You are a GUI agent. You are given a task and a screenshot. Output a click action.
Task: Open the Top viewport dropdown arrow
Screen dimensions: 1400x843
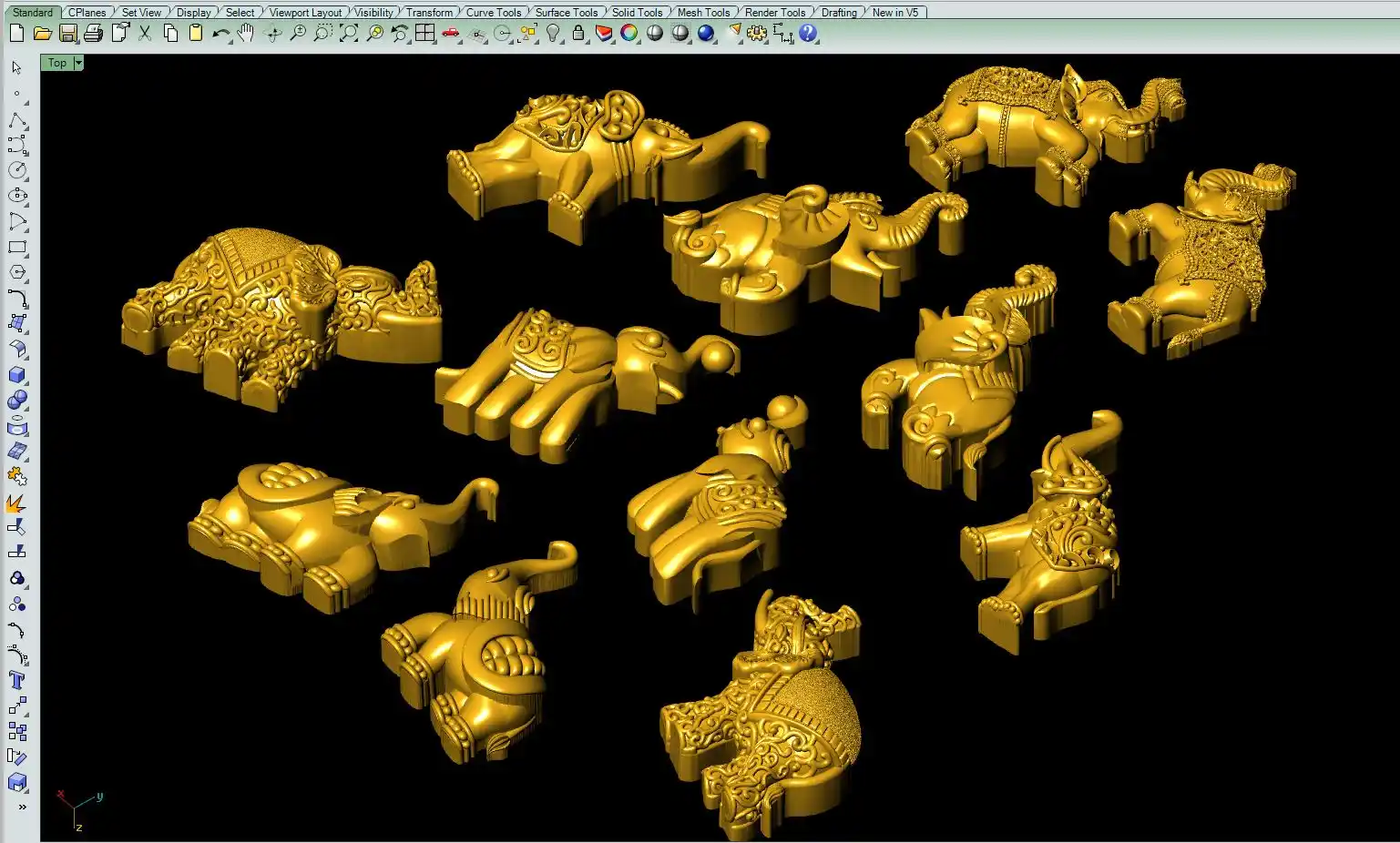click(79, 63)
